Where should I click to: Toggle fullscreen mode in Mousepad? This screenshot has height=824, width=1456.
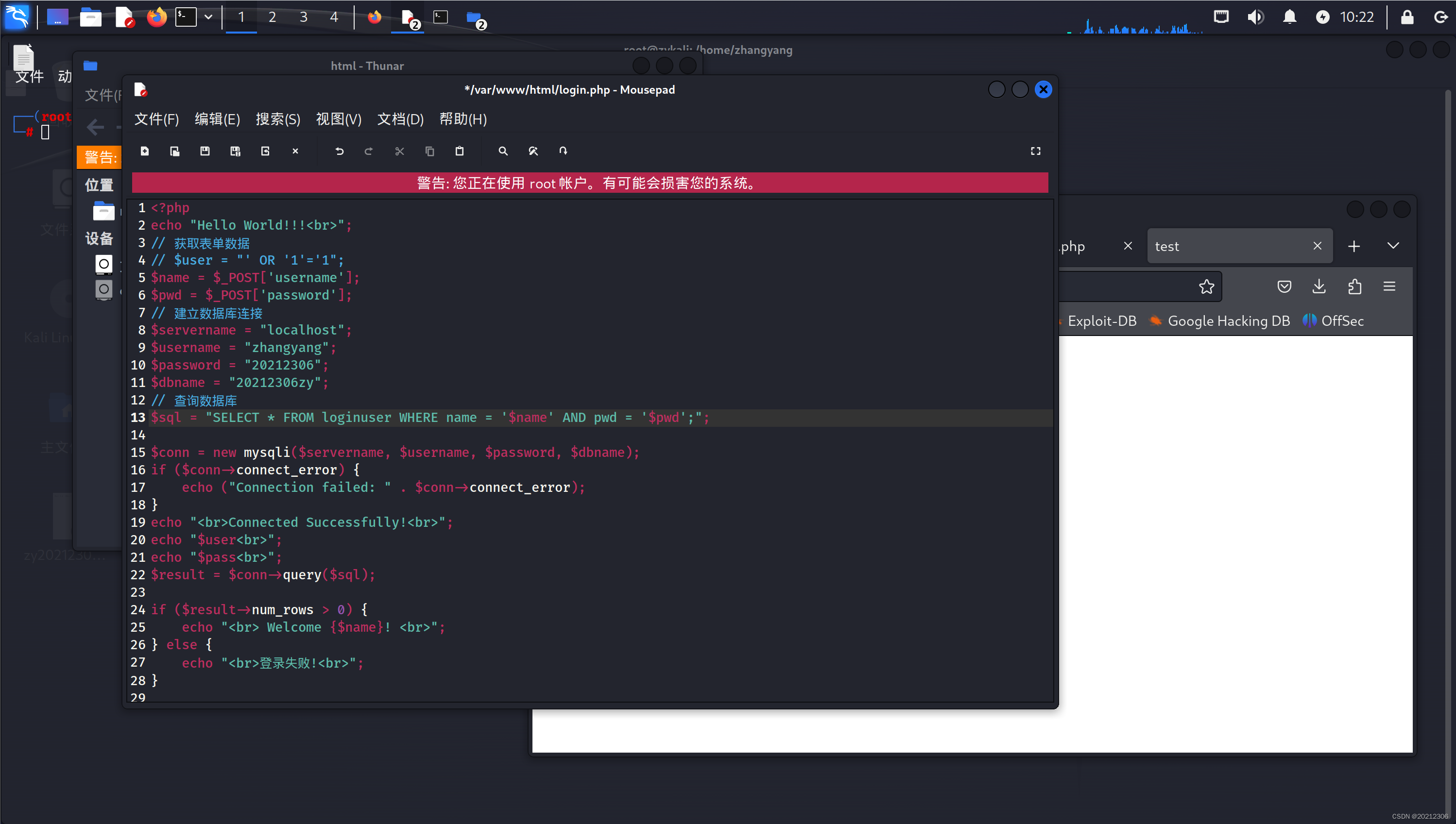point(1035,151)
